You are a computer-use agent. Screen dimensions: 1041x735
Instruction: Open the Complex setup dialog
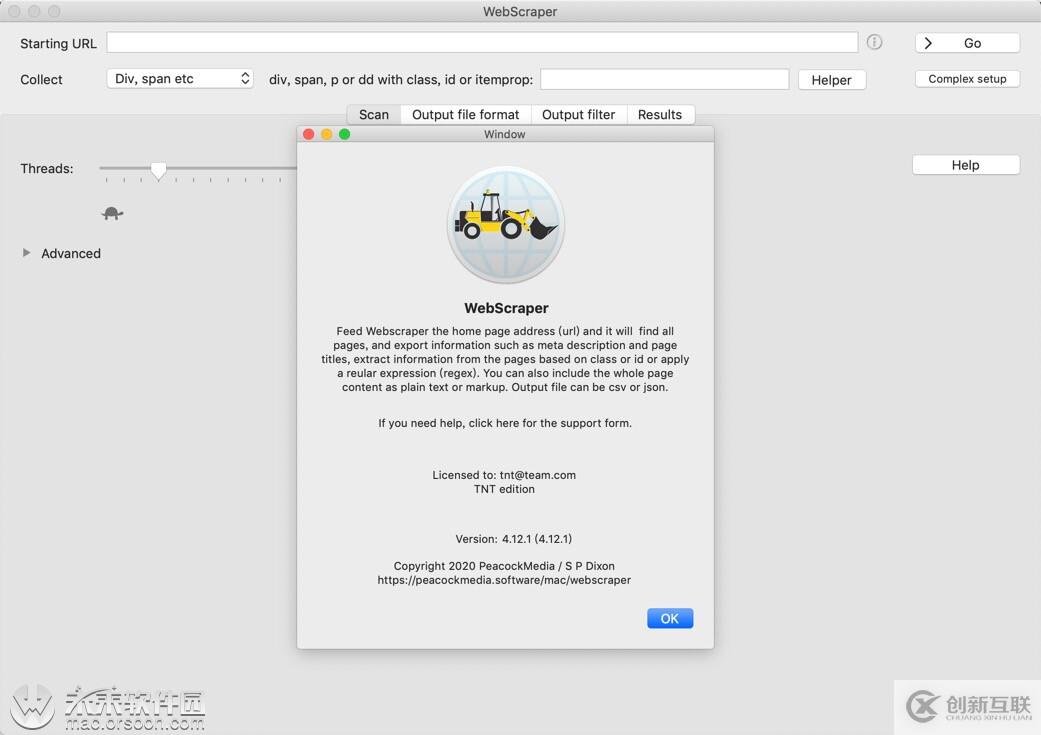(966, 78)
